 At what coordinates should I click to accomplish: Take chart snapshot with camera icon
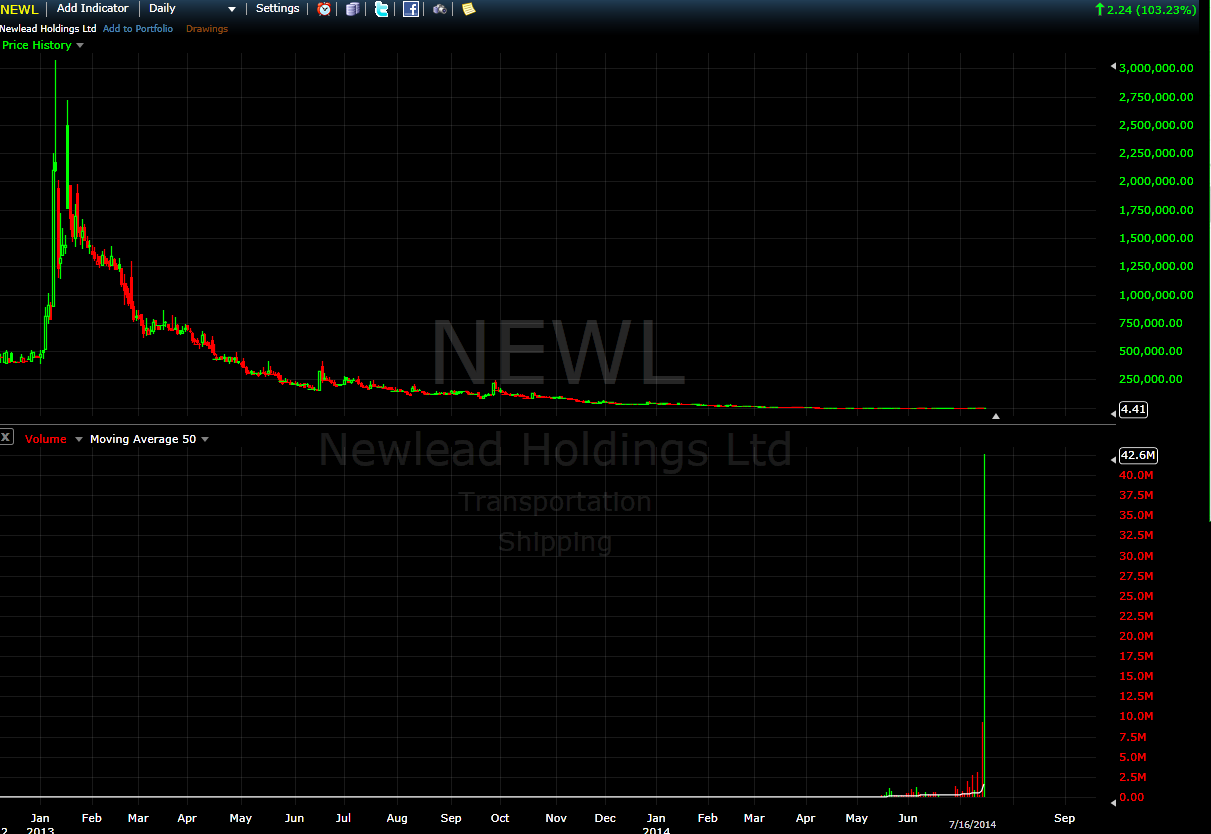[x=440, y=9]
